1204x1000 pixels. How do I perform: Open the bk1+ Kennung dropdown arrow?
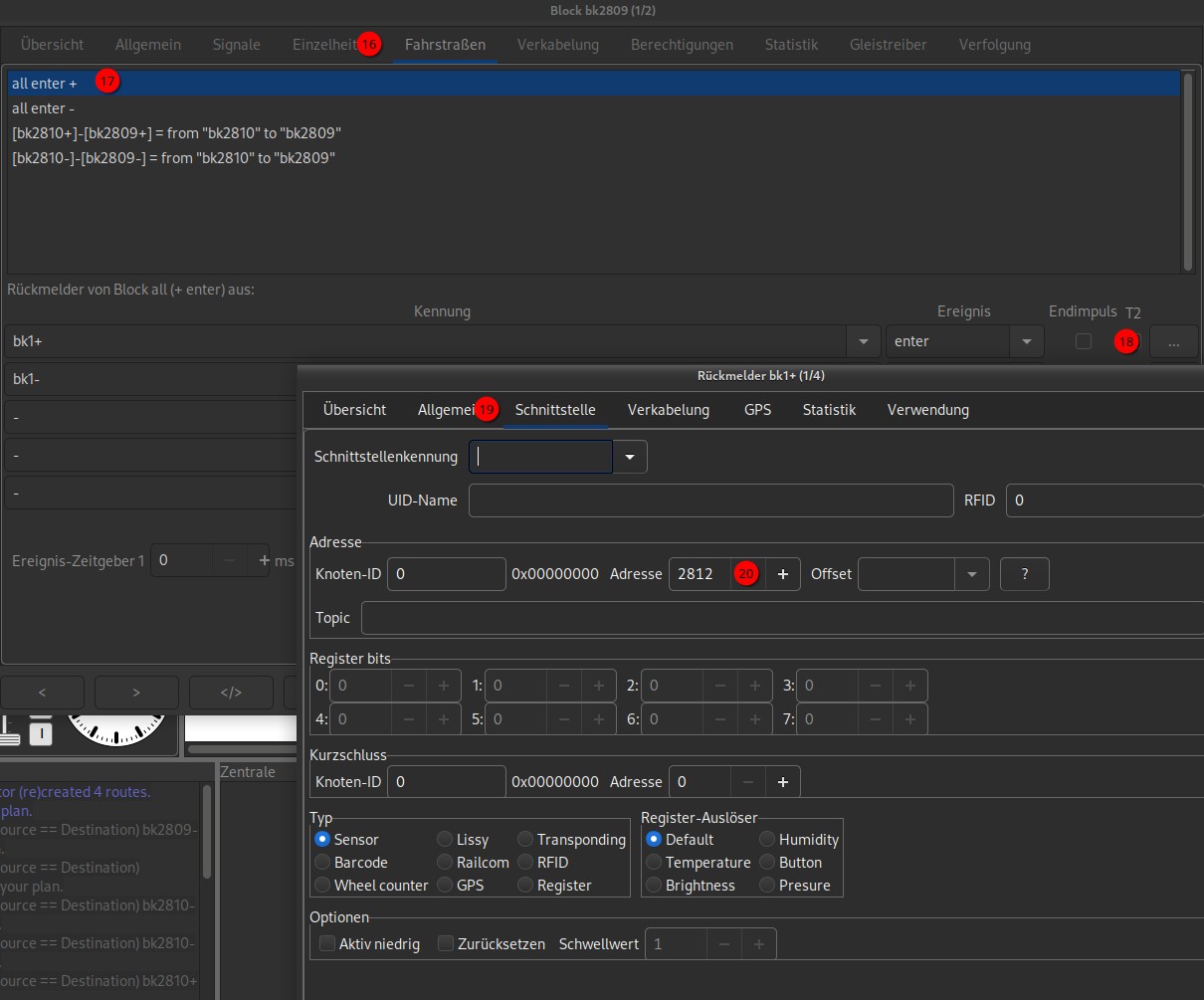click(x=863, y=341)
